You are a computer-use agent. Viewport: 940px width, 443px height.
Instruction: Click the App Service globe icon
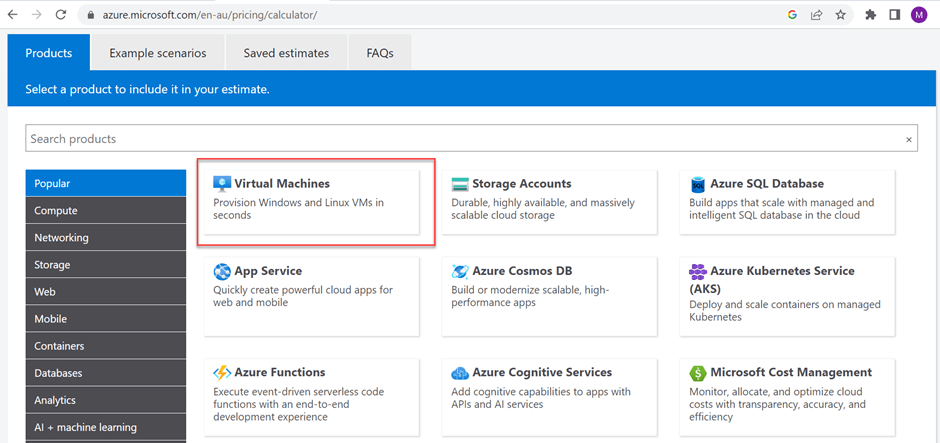[222, 271]
